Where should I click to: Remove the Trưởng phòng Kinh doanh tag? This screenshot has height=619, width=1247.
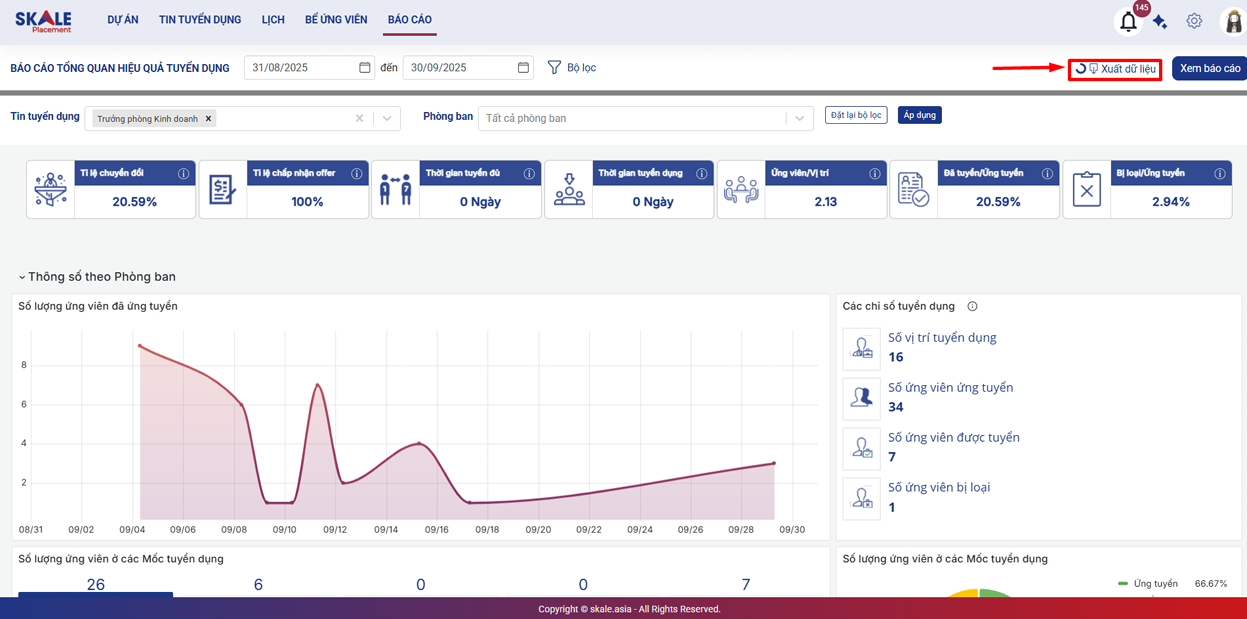pos(208,119)
